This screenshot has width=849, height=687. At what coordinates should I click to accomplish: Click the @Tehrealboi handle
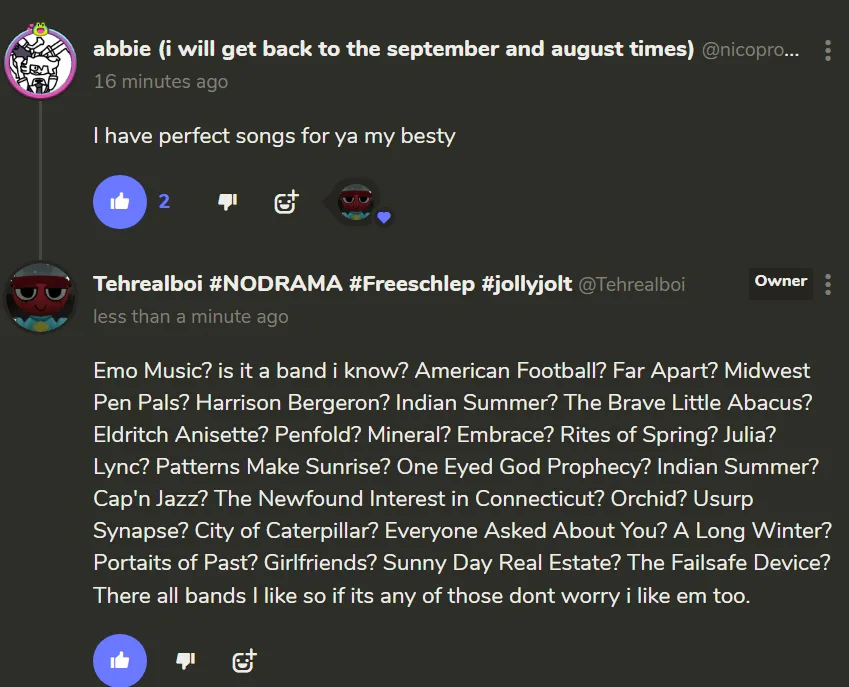[632, 285]
